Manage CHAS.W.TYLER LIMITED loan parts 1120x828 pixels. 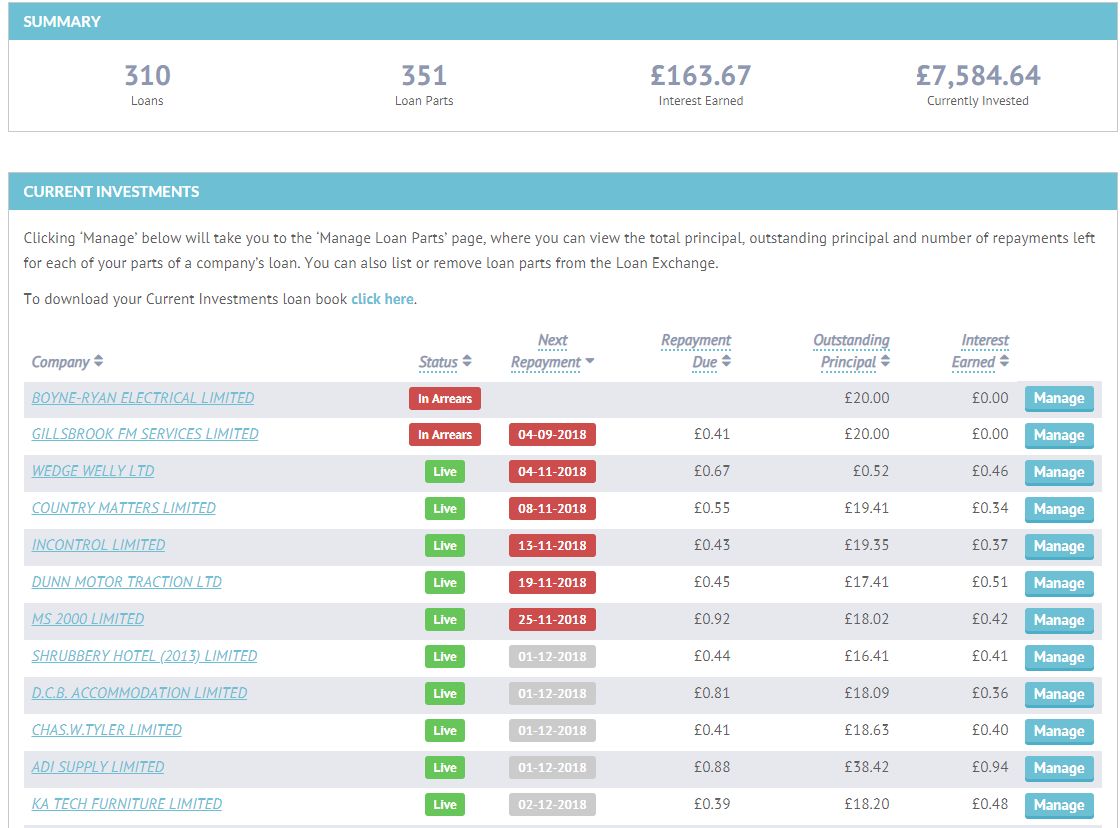coord(1059,732)
